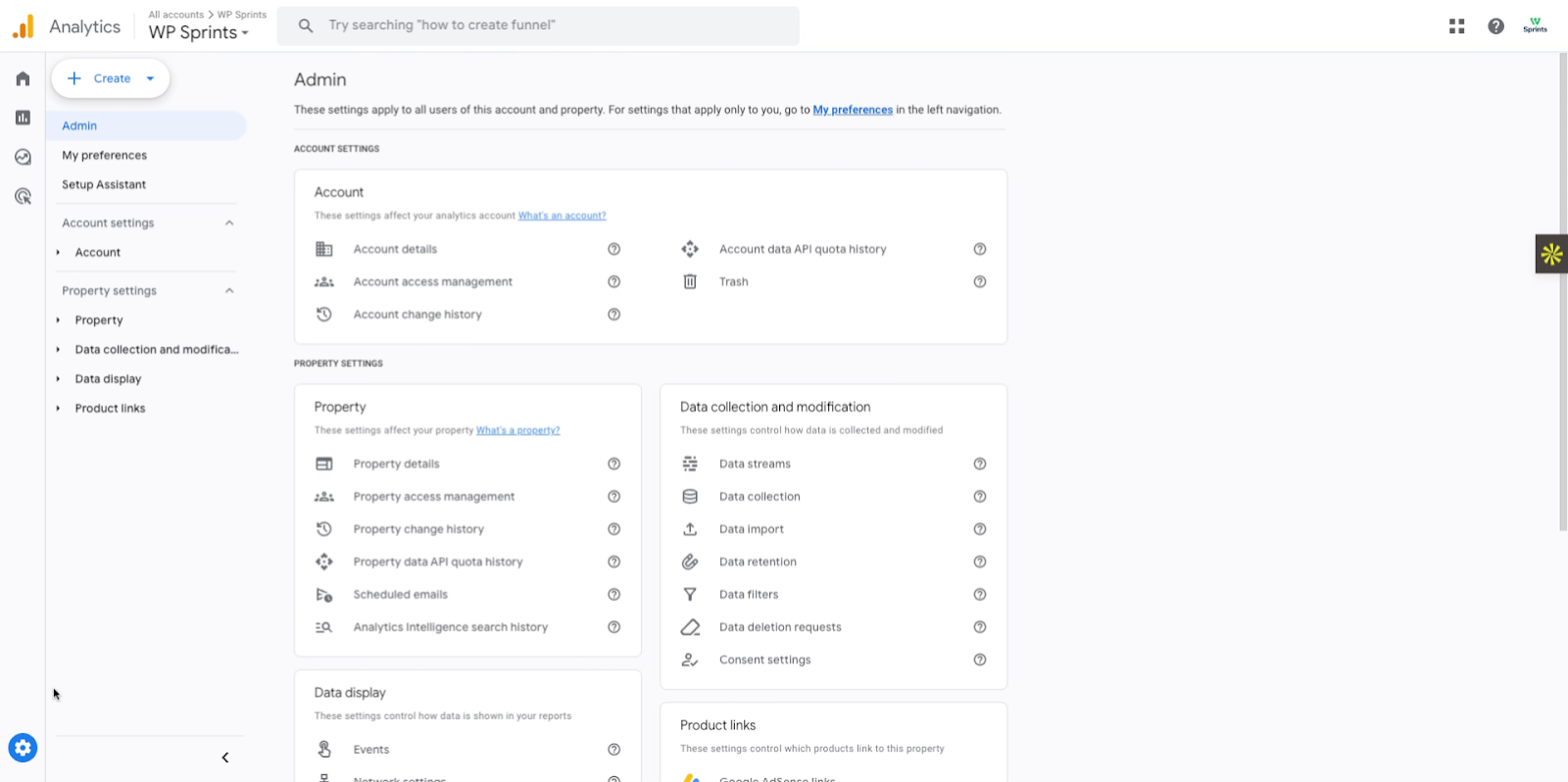Click the help question mark in top bar
The width and height of the screenshot is (1568, 782).
coord(1495,26)
